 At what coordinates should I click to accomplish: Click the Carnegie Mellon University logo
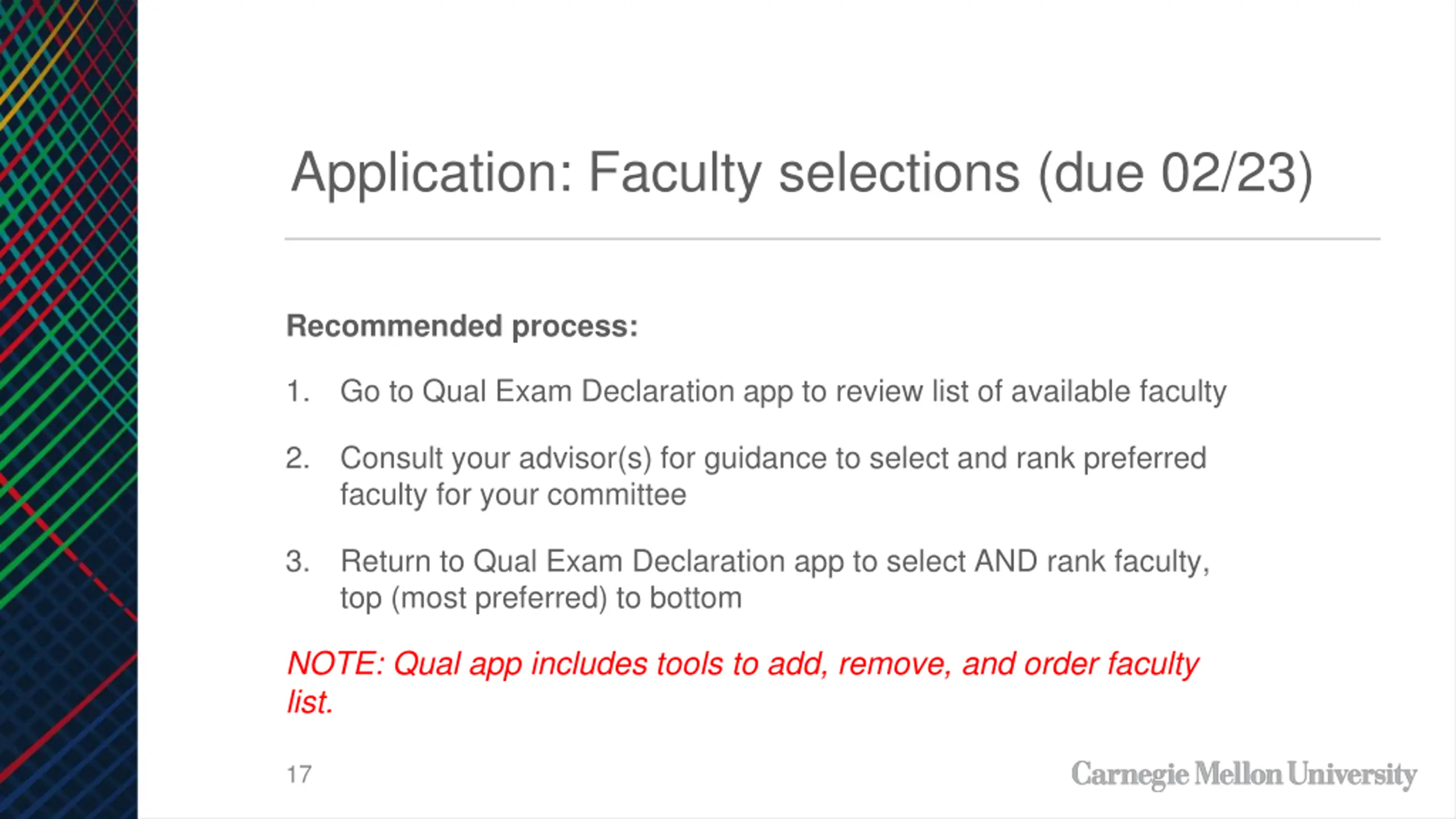pos(1244,775)
